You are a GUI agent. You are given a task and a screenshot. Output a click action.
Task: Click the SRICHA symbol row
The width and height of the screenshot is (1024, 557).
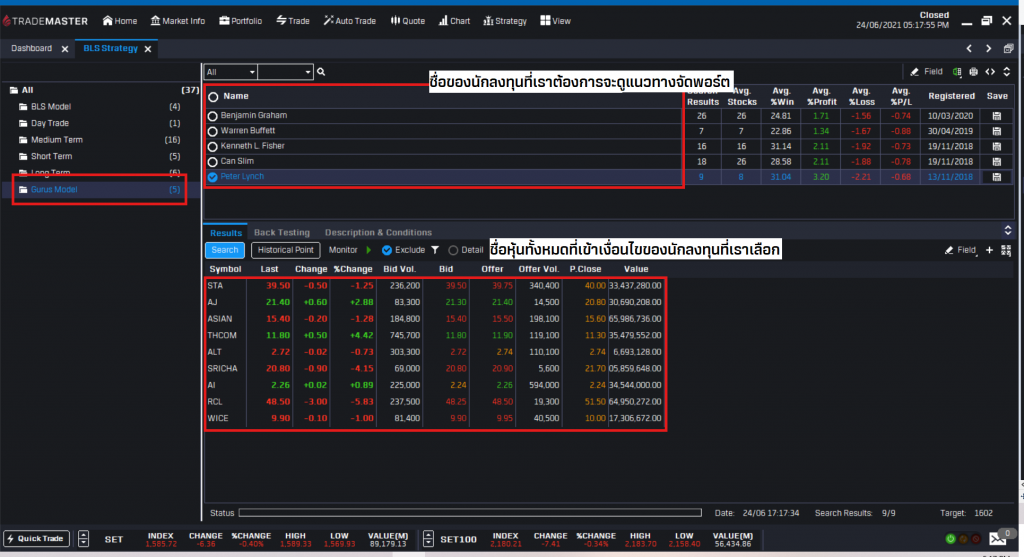pyautogui.click(x=436, y=369)
